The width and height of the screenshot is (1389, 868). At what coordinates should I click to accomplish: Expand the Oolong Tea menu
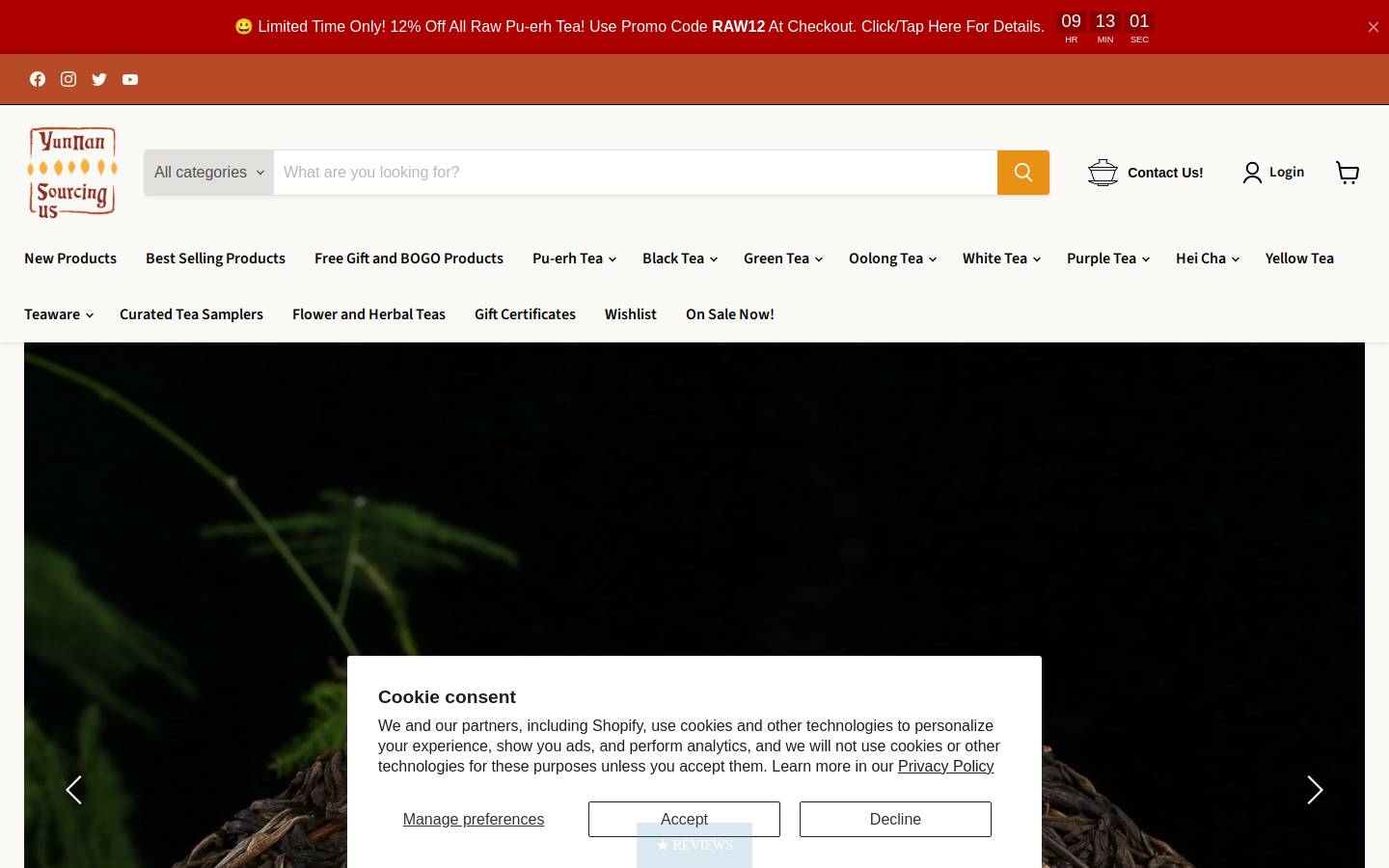(x=891, y=258)
